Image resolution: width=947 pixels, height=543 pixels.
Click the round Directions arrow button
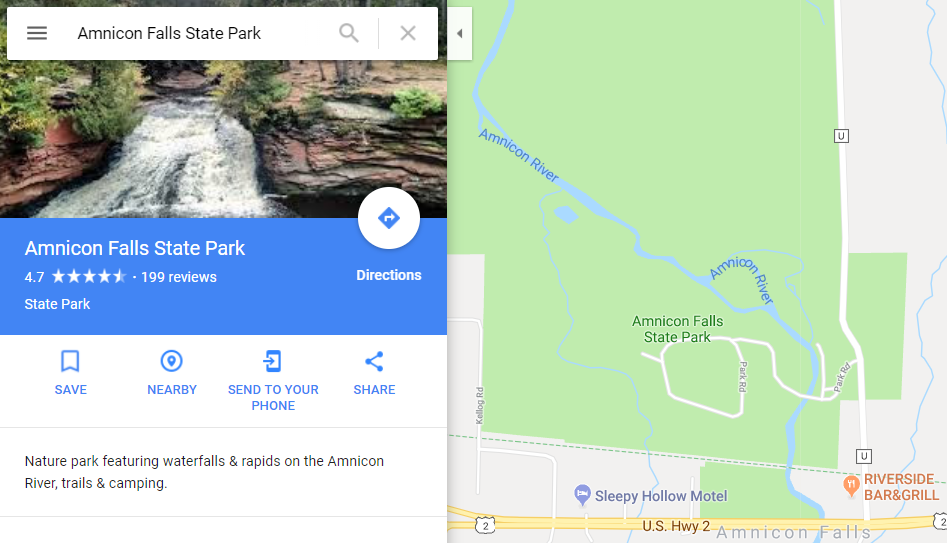click(389, 218)
